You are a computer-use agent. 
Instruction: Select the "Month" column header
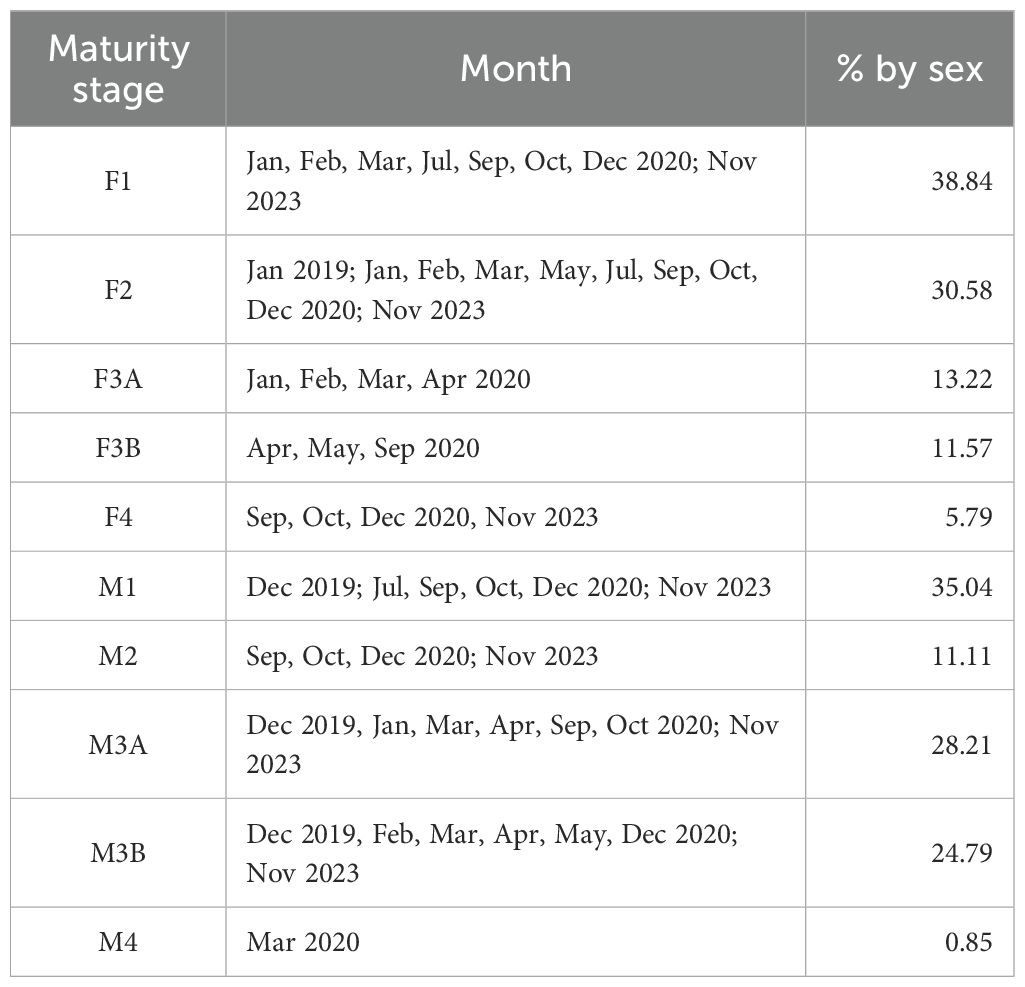515,69
